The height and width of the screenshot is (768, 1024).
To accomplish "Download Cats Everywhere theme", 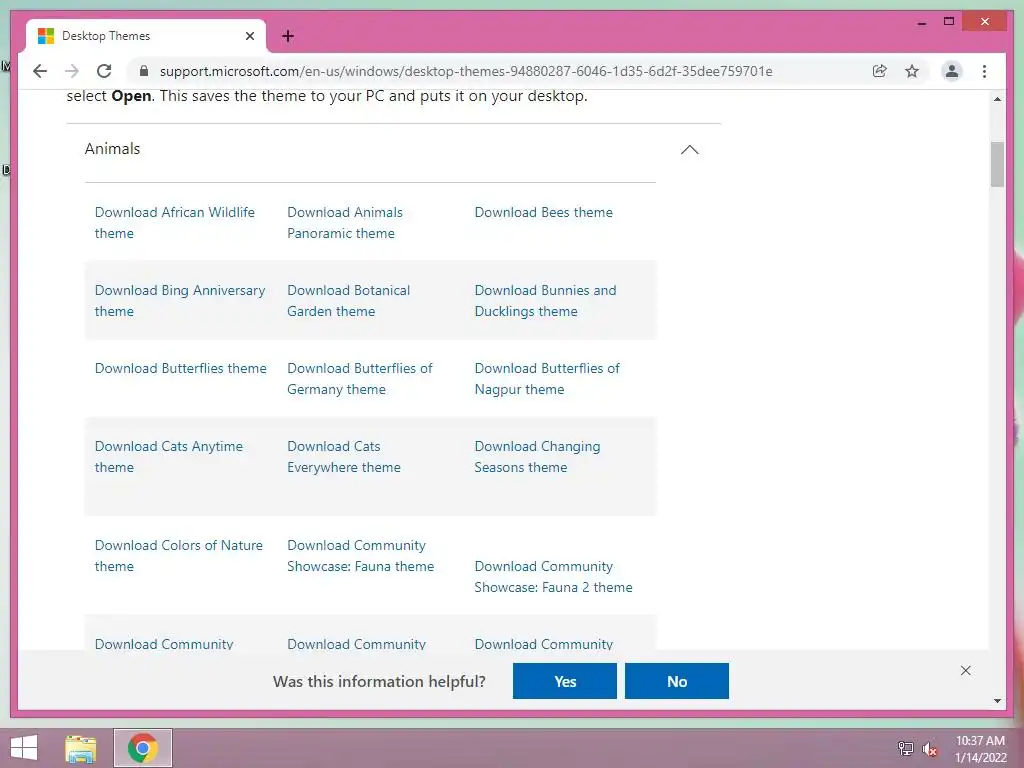I will coord(344,456).
